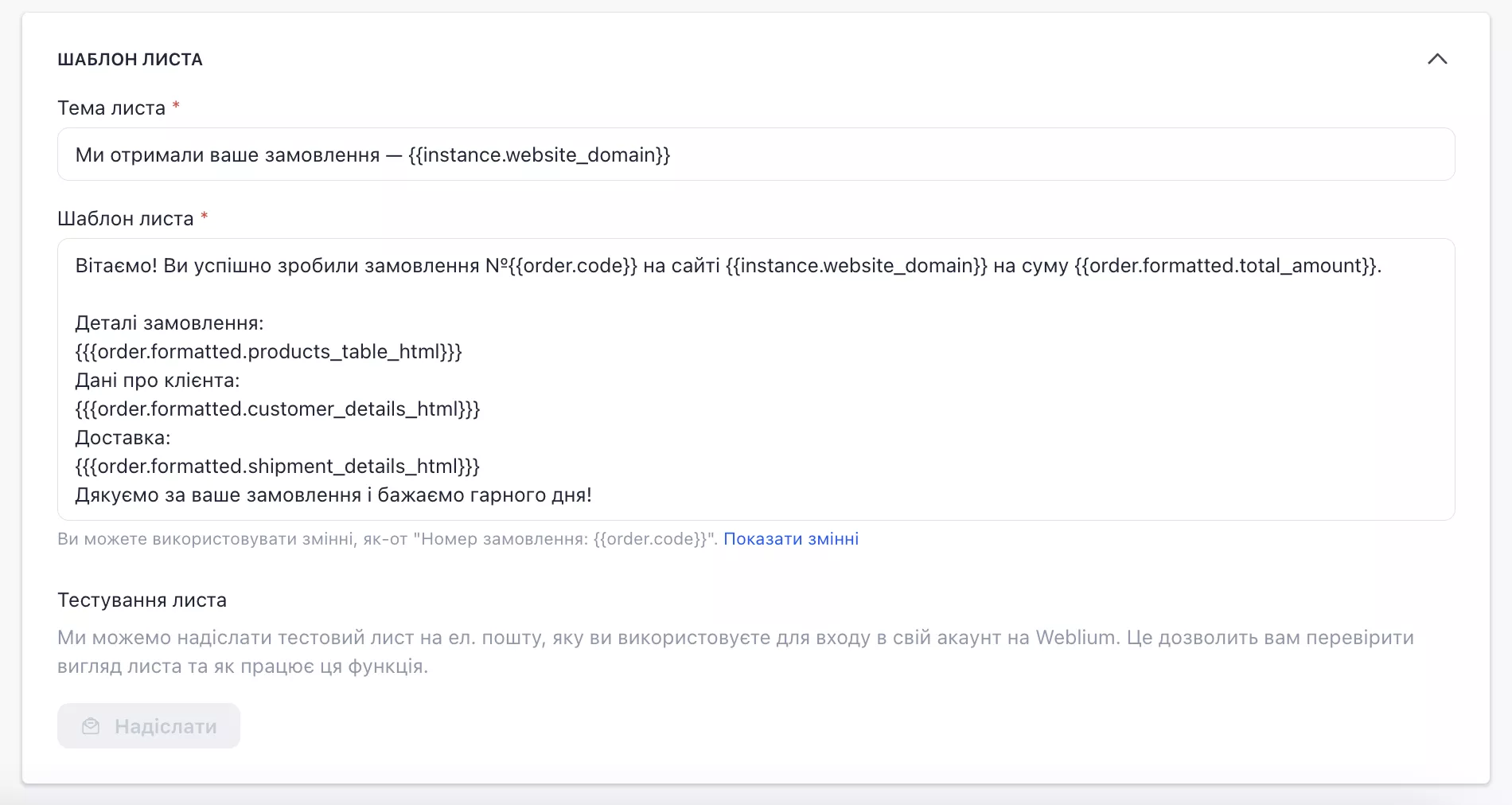This screenshot has width=1512, height=805.
Task: Click {{{order.formatted.products_table_html}}} line in template
Action: 268,352
